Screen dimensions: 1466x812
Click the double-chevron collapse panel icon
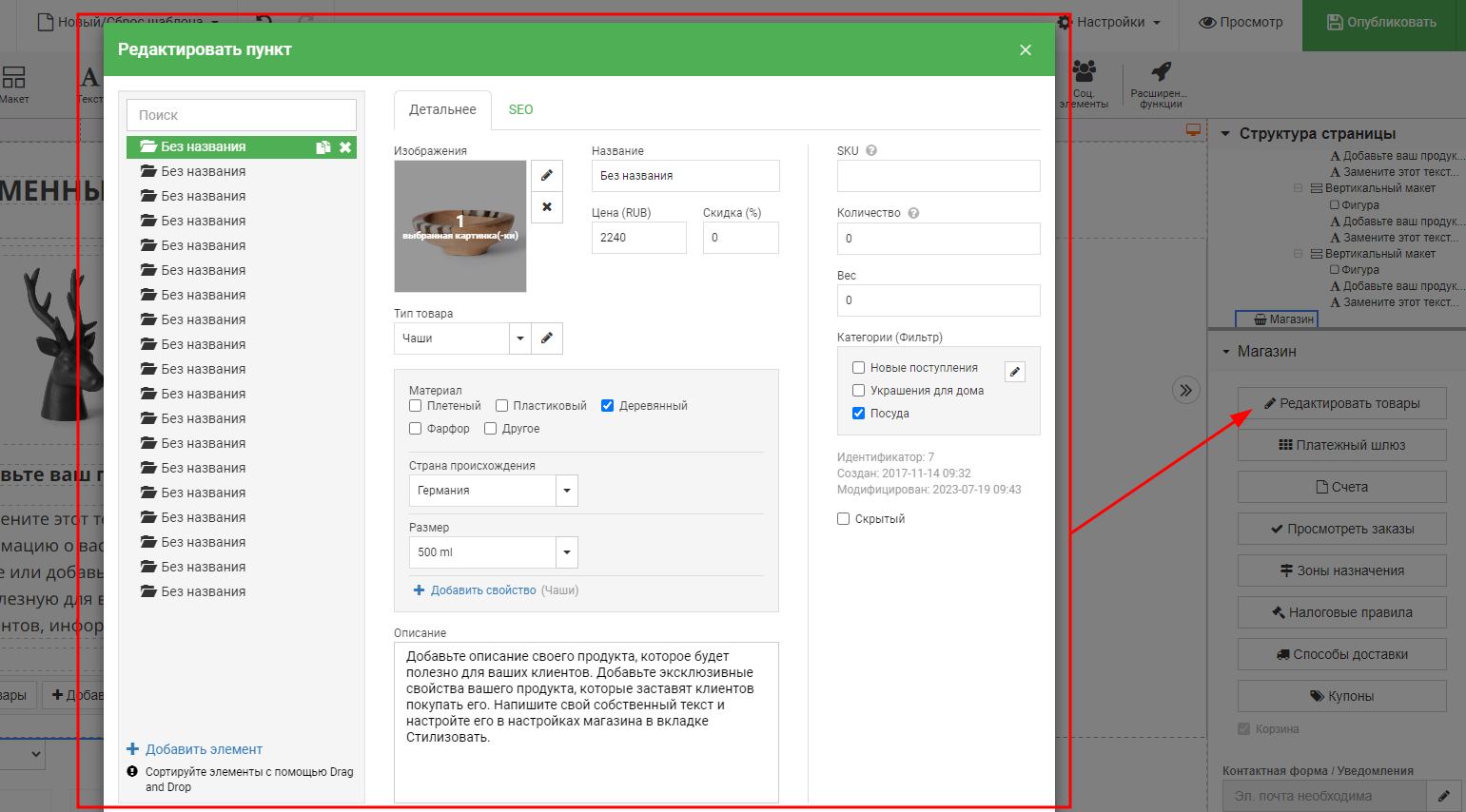(x=1185, y=390)
